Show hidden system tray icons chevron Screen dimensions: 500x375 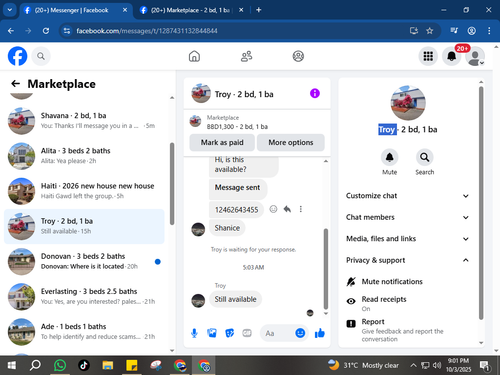[x=413, y=365]
